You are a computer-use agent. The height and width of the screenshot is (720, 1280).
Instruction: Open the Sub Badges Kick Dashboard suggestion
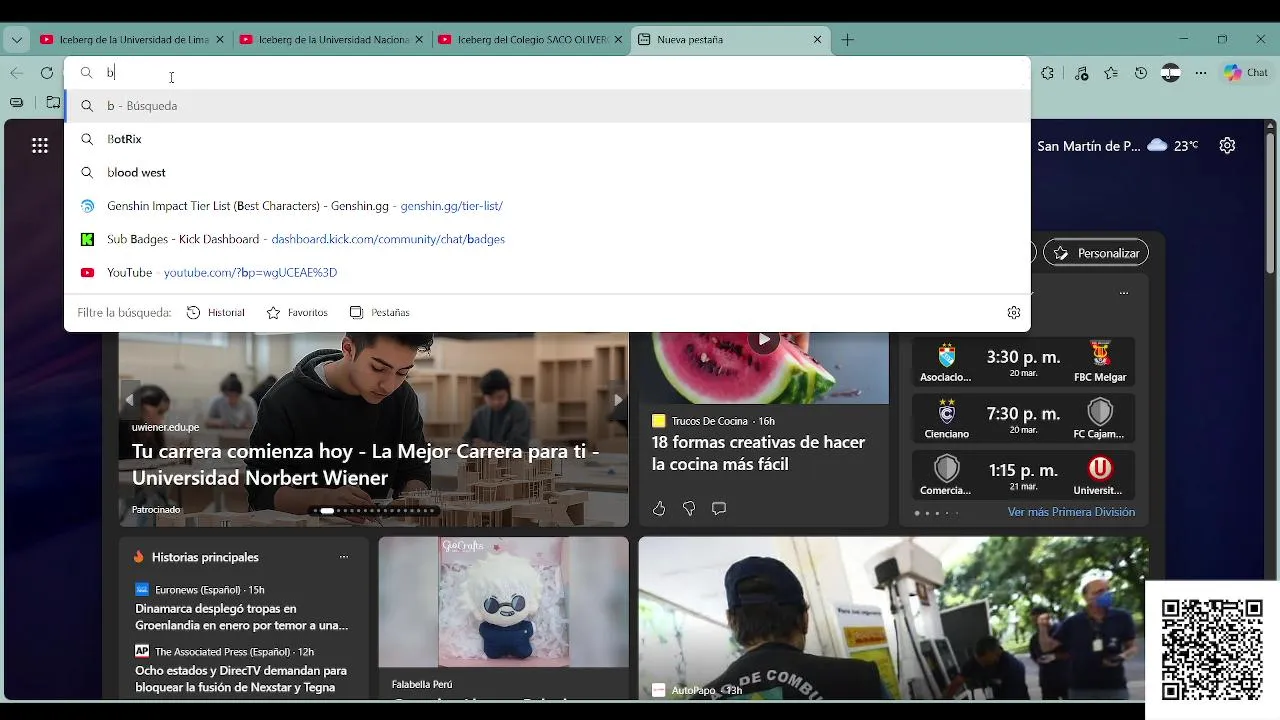coord(547,239)
